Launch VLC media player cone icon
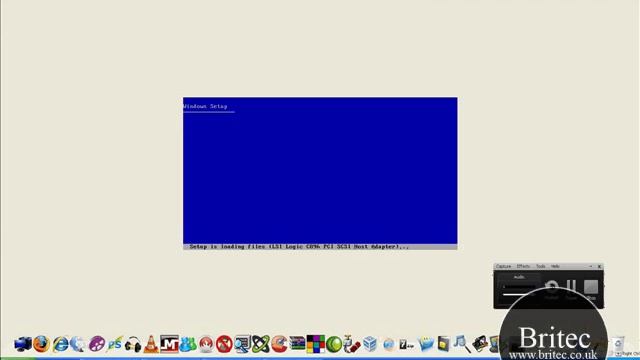Screen dimensions: 640x360 [x=151, y=344]
